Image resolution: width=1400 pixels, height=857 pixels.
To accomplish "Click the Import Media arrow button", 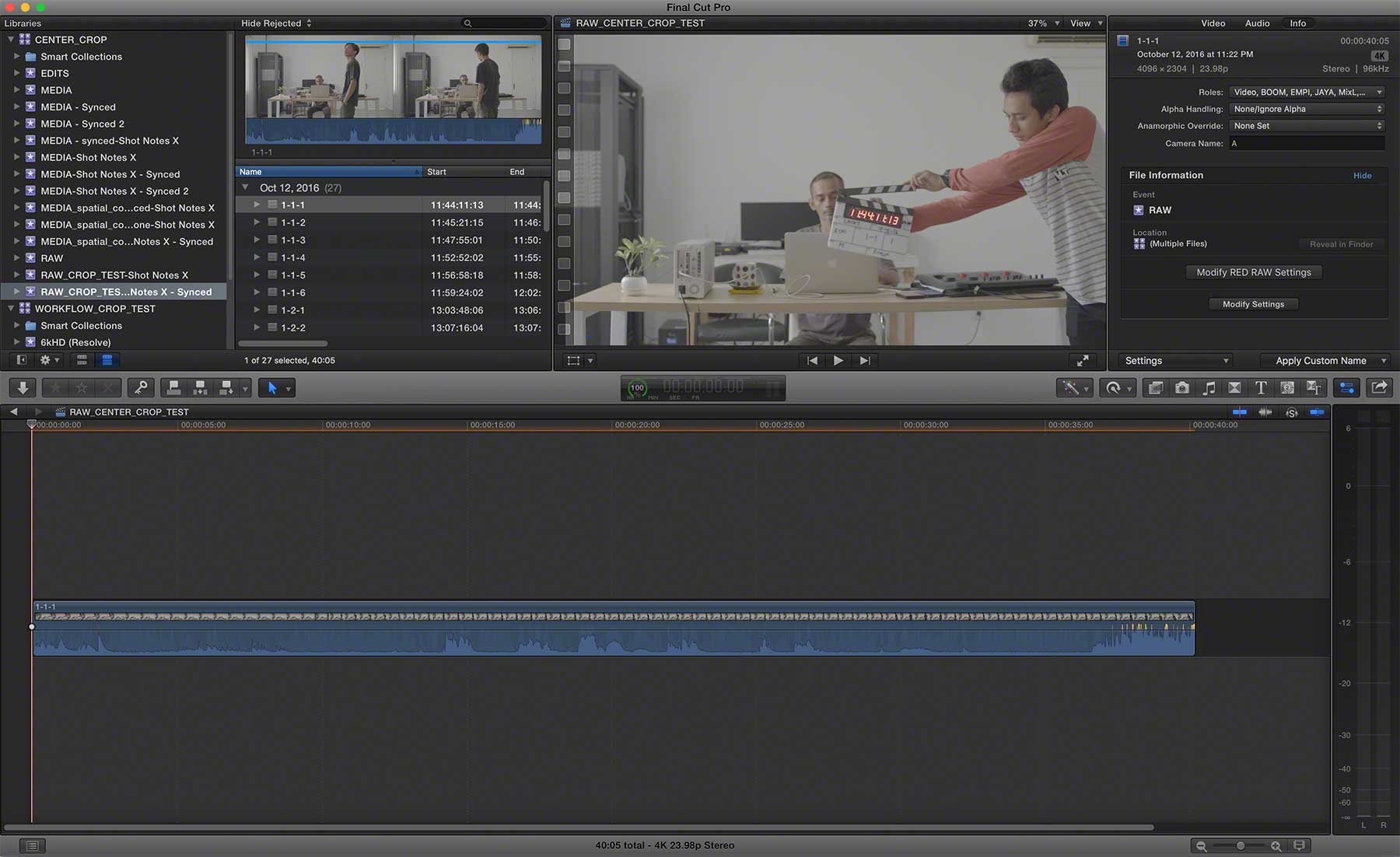I will click(23, 387).
